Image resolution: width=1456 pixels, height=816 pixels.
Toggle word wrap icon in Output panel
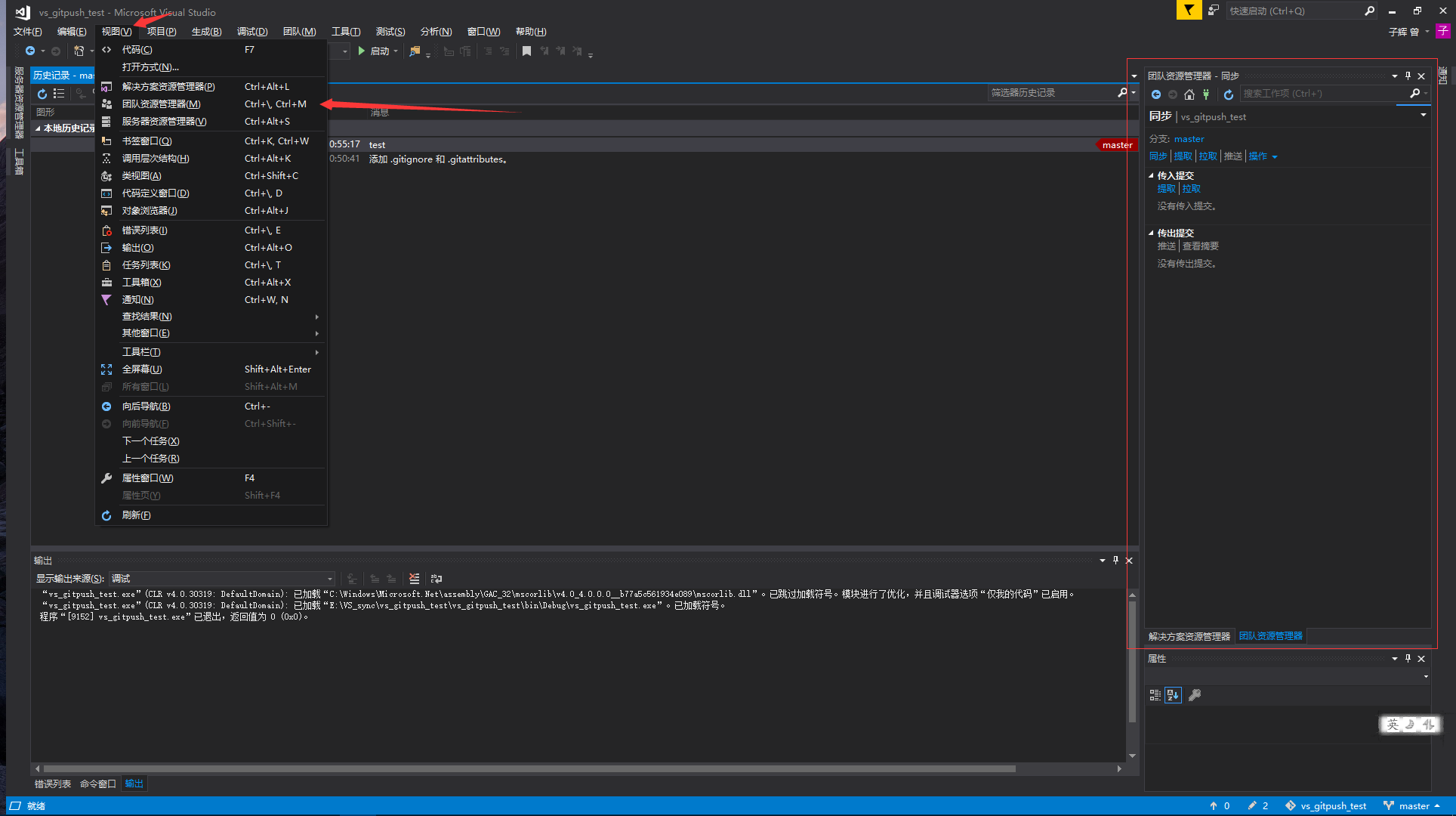point(436,579)
